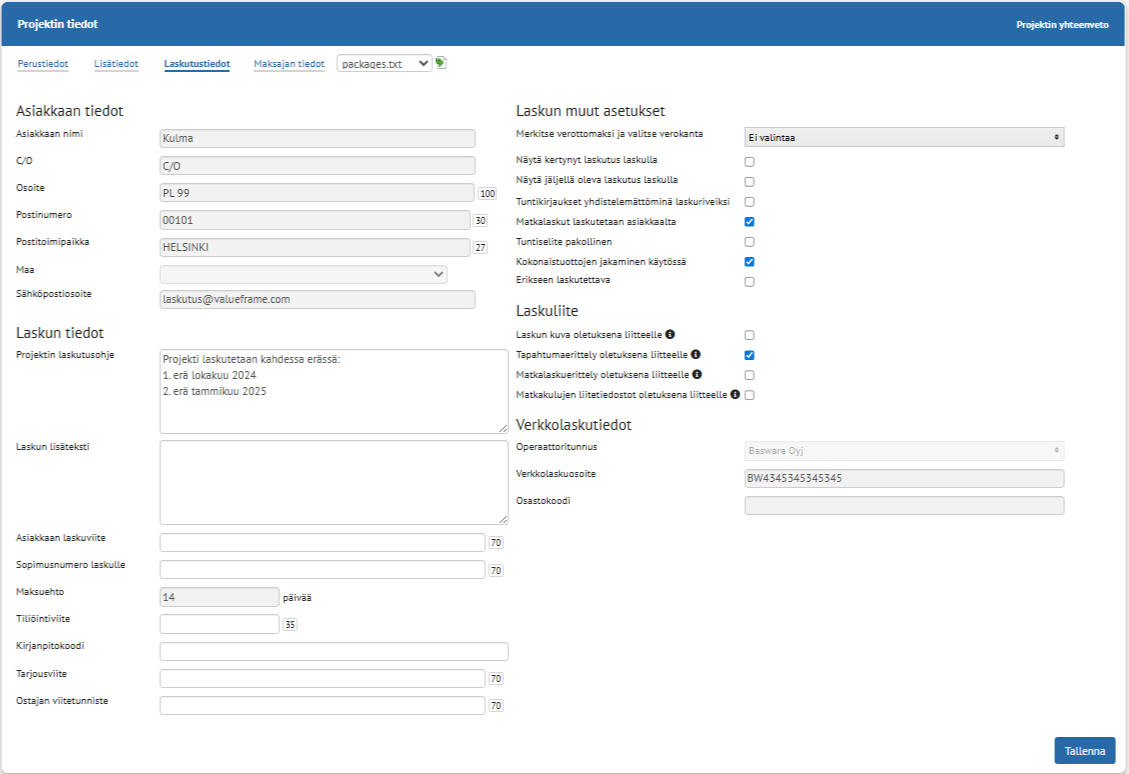Open Projektin yhteenveto link

pyautogui.click(x=1062, y=24)
